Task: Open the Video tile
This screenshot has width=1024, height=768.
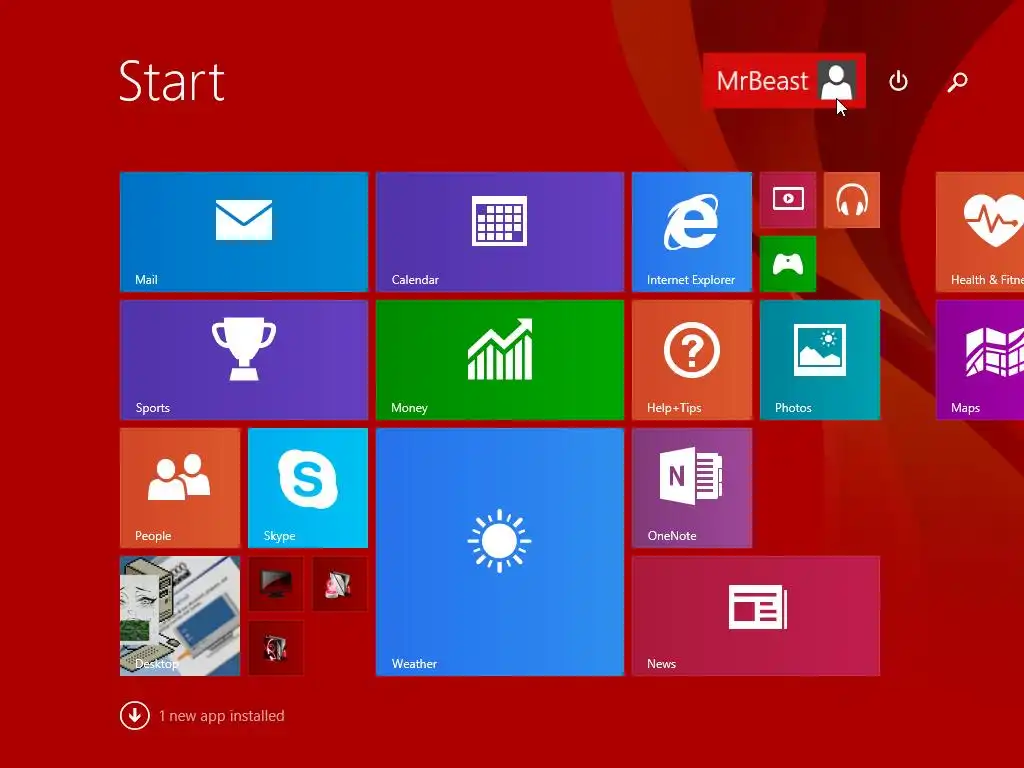Action: [x=788, y=200]
